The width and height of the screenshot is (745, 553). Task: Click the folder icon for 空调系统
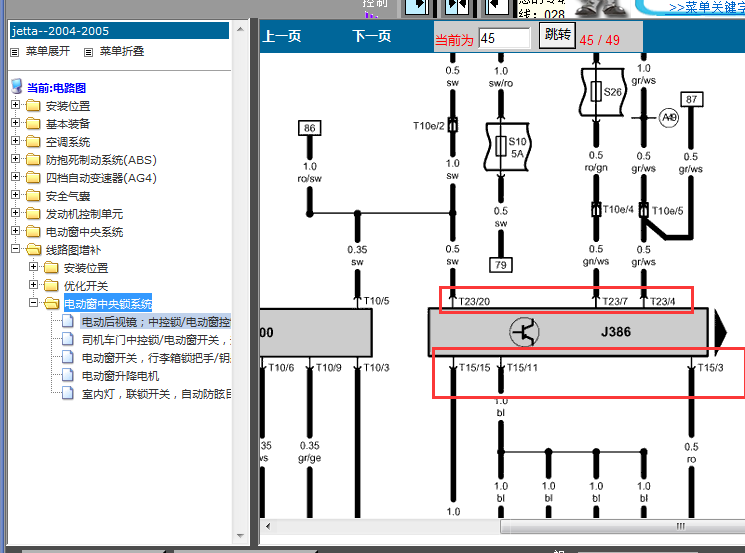[x=33, y=141]
